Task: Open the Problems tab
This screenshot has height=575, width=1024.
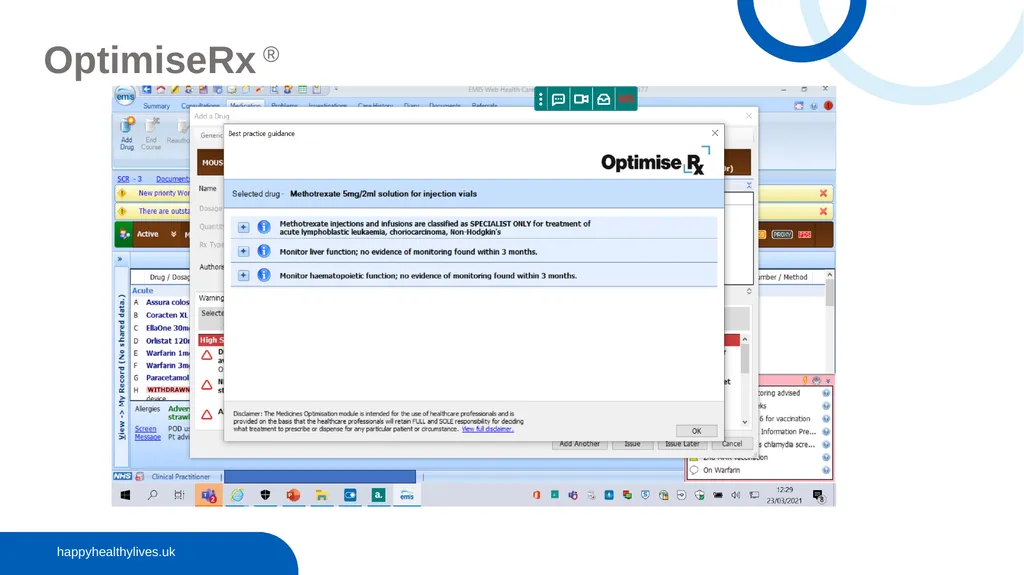Action: tap(285, 105)
